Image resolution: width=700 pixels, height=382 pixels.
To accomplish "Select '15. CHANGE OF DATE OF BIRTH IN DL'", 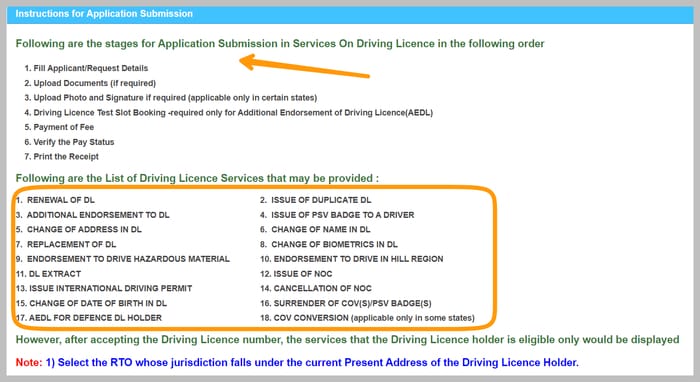I will 91,303.
